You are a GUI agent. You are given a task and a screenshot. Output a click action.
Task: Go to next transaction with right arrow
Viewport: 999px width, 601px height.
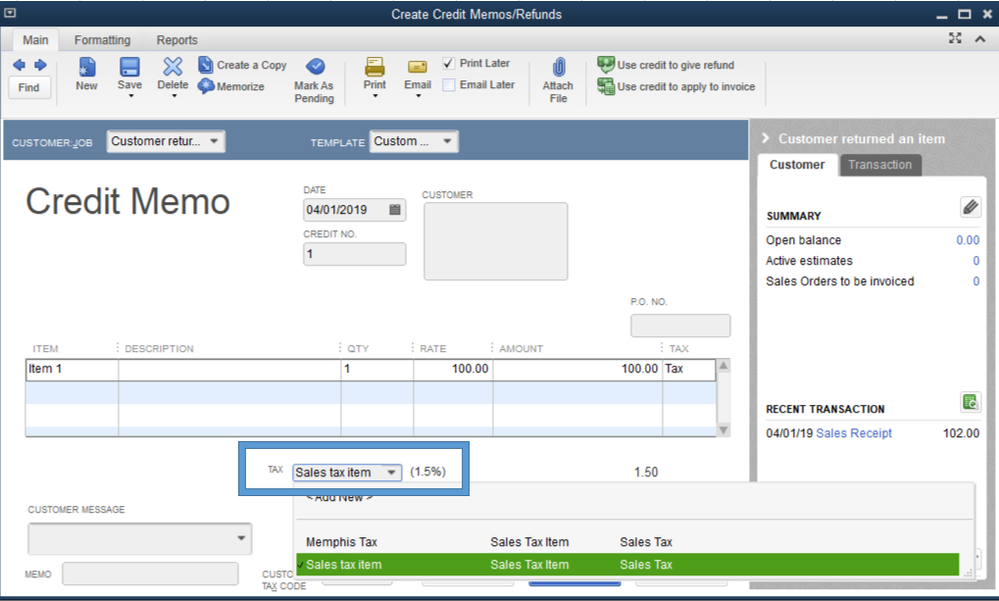click(x=40, y=64)
